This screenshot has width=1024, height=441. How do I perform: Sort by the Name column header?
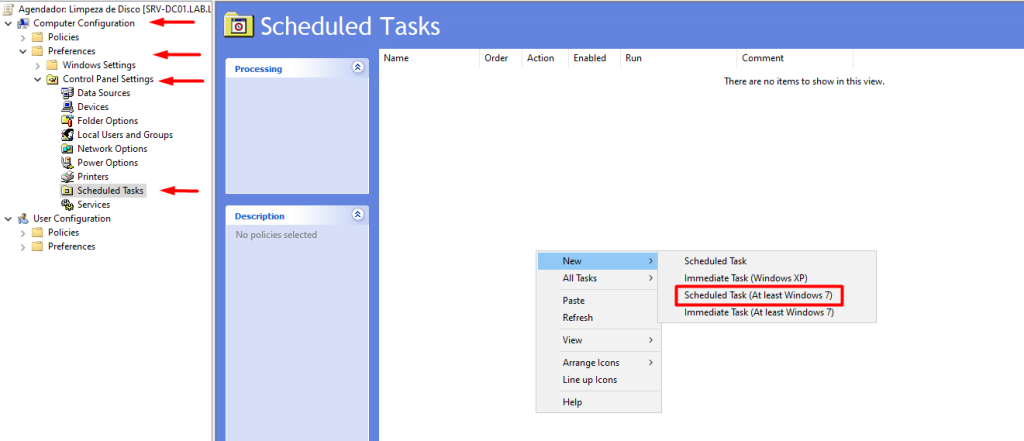[397, 58]
